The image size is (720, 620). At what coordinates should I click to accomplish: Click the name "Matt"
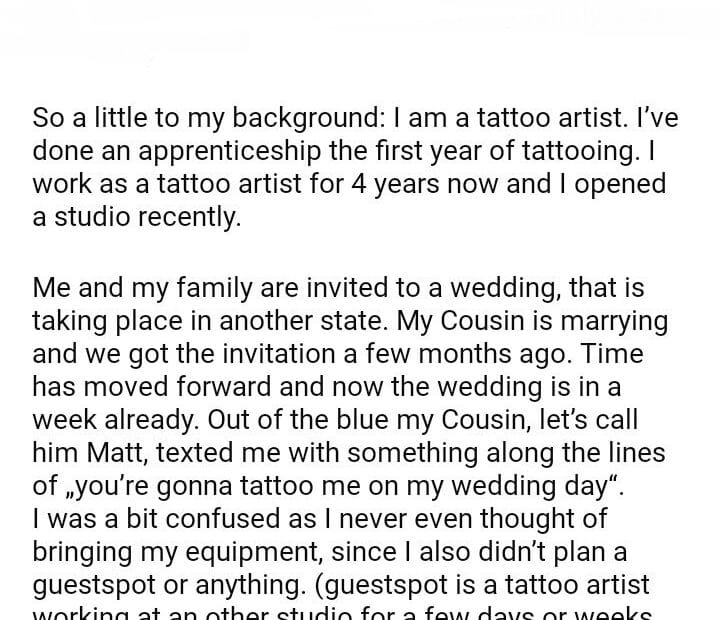pos(112,453)
